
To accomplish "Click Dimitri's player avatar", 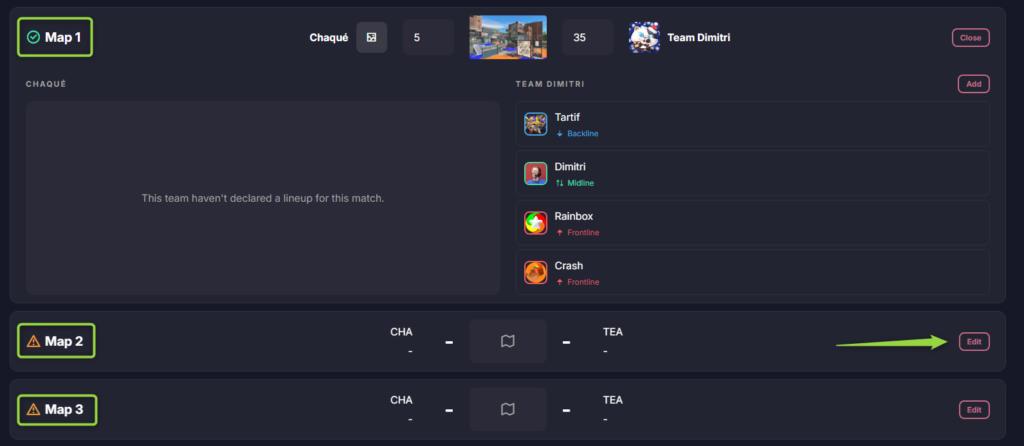I will click(x=536, y=174).
